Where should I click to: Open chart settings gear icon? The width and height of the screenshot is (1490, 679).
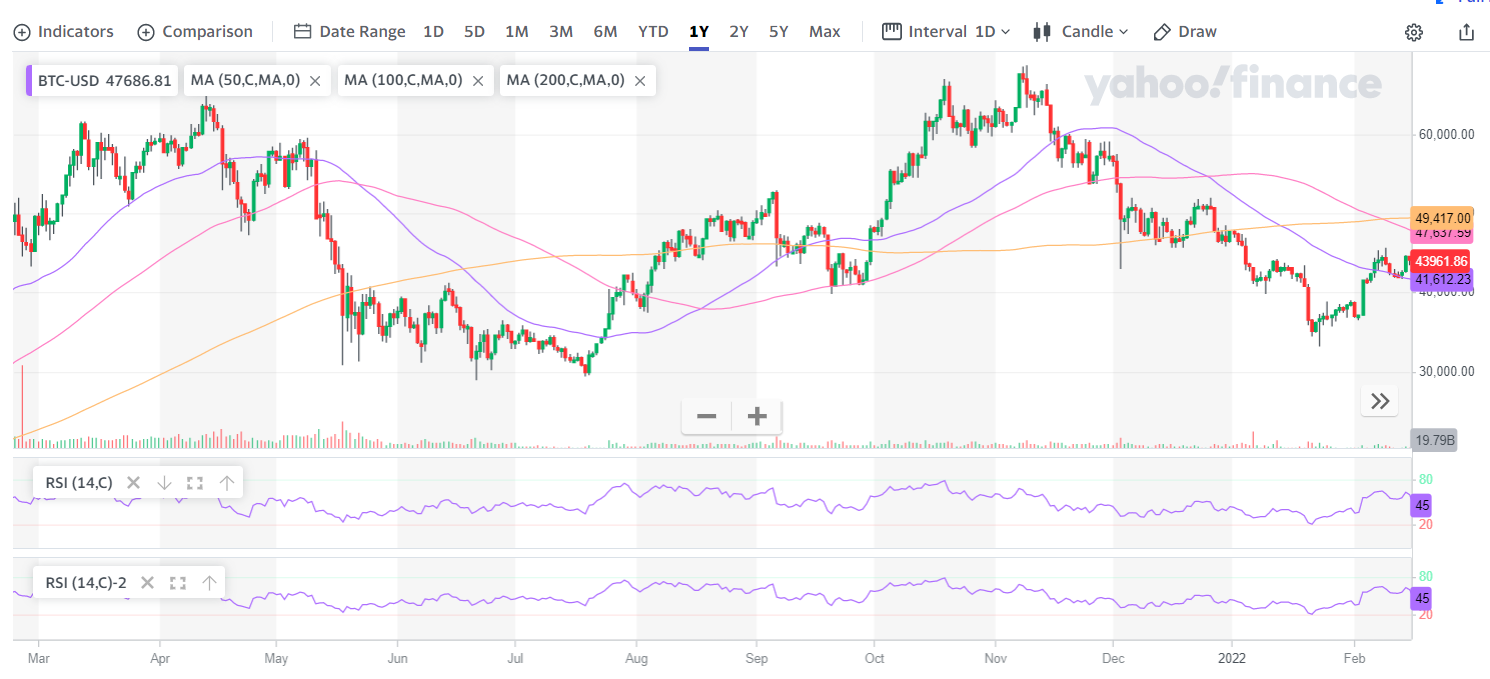coord(1413,32)
